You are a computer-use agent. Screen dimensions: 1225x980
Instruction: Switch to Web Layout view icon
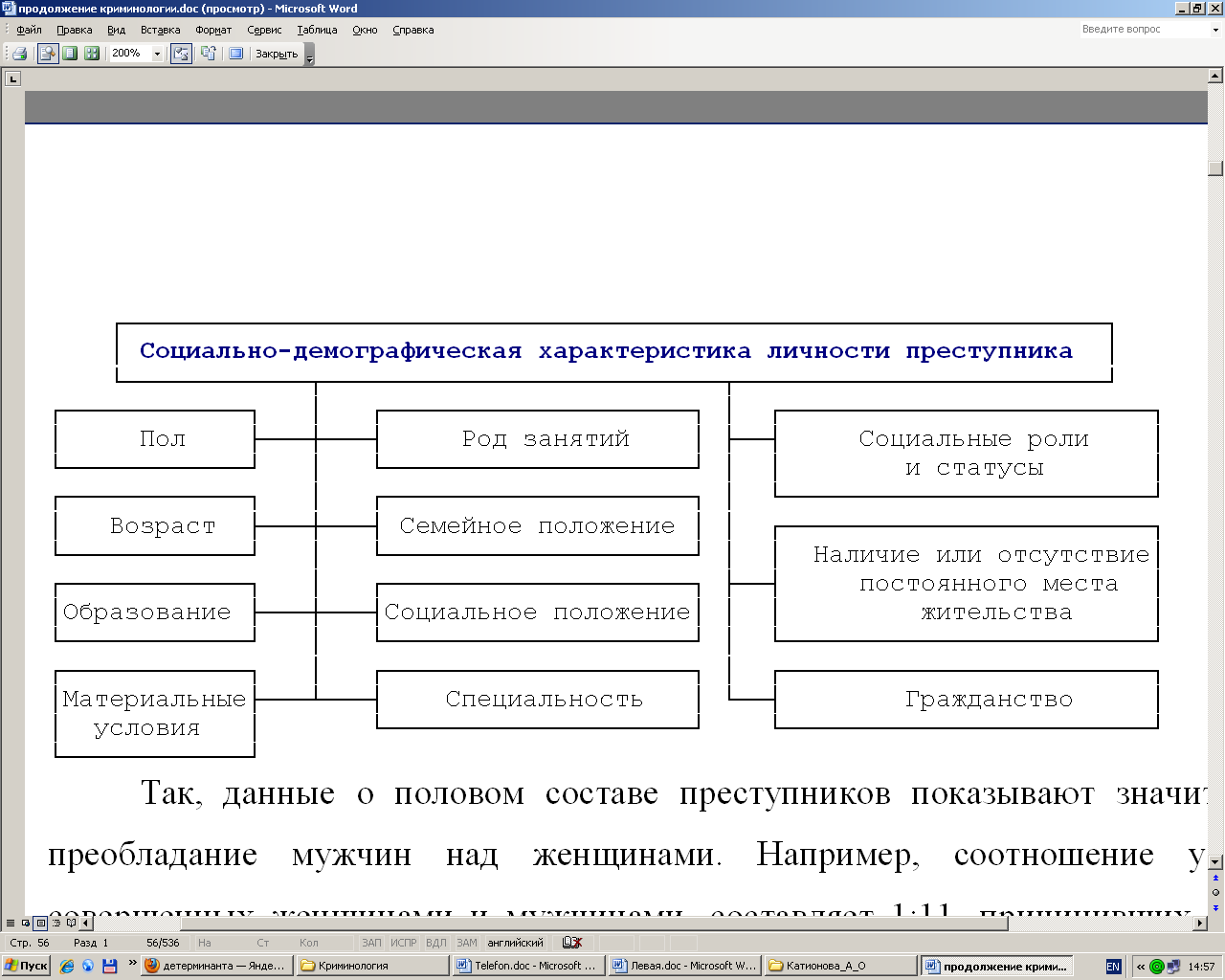pyautogui.click(x=25, y=924)
